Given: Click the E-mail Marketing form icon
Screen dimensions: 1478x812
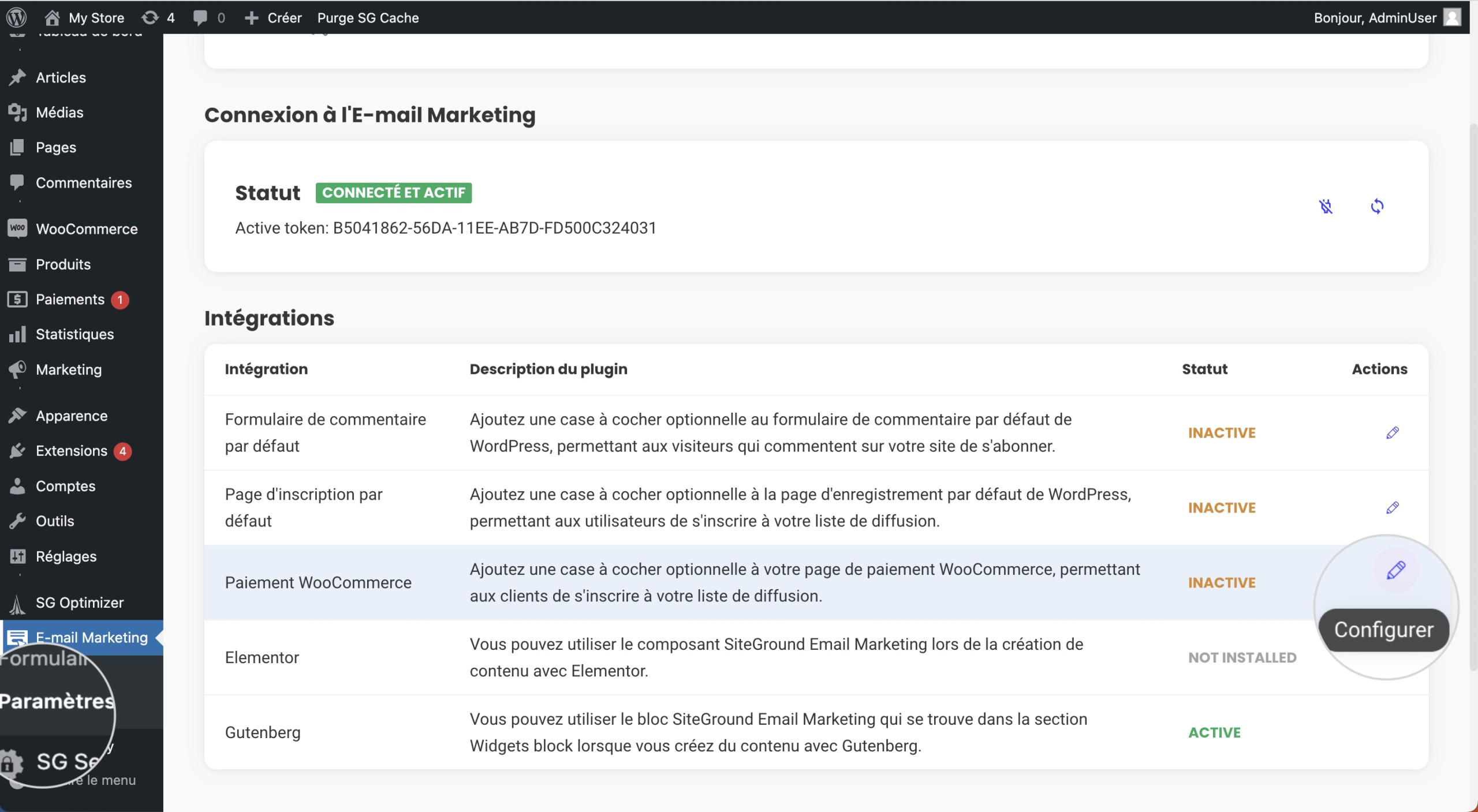Looking at the screenshot, I should click(17, 638).
